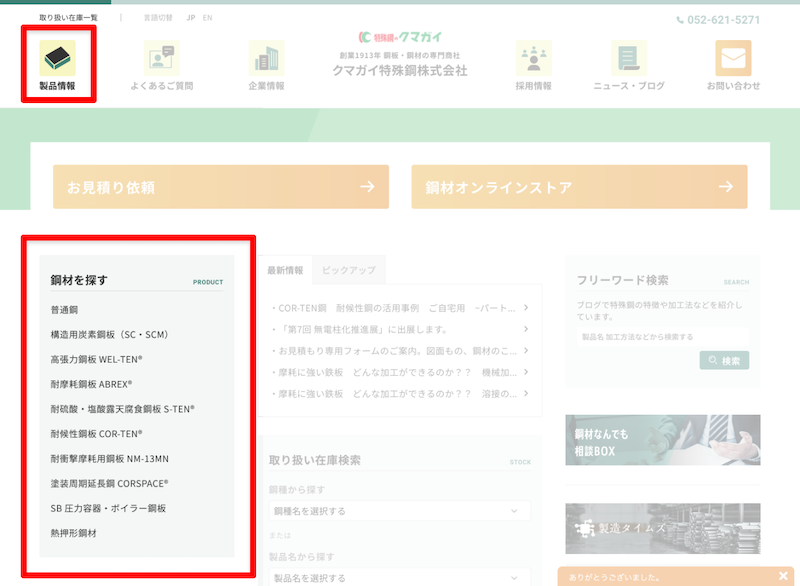Expand the 鋼種名を選択する dropdown

pos(399,511)
